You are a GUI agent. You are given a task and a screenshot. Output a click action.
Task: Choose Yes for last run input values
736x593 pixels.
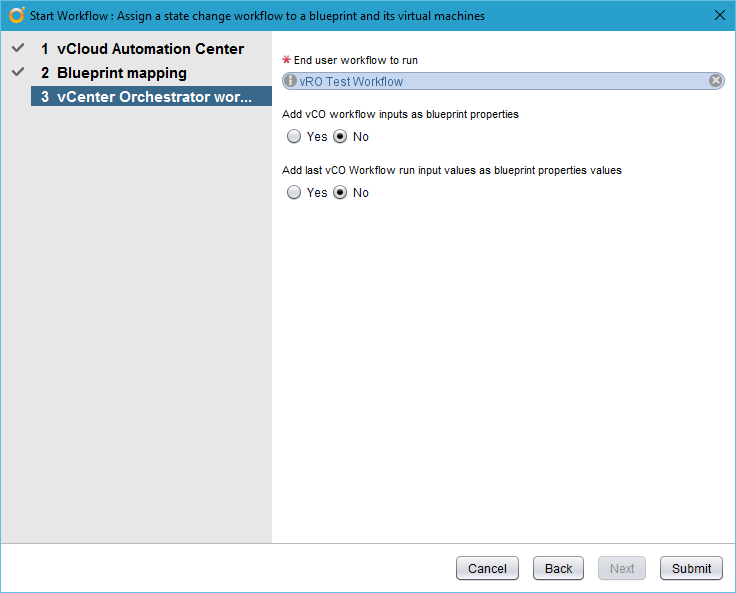coord(294,193)
